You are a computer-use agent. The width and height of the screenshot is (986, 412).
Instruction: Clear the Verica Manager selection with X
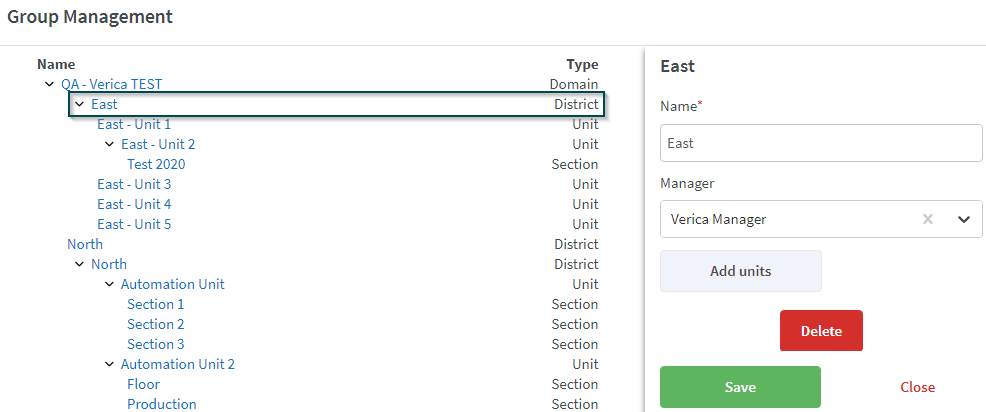pos(928,220)
